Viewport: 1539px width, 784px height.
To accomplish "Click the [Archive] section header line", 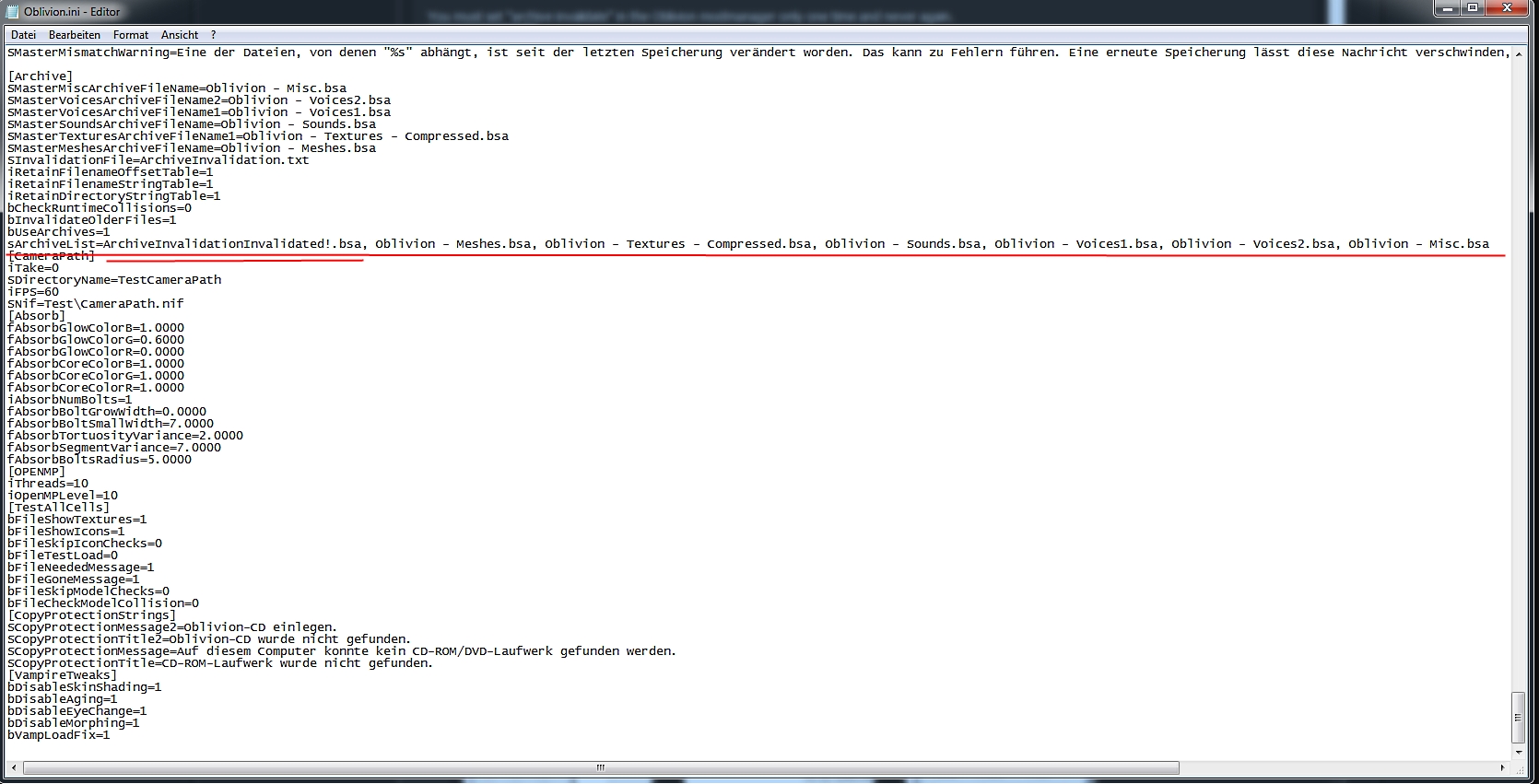I will [41, 76].
